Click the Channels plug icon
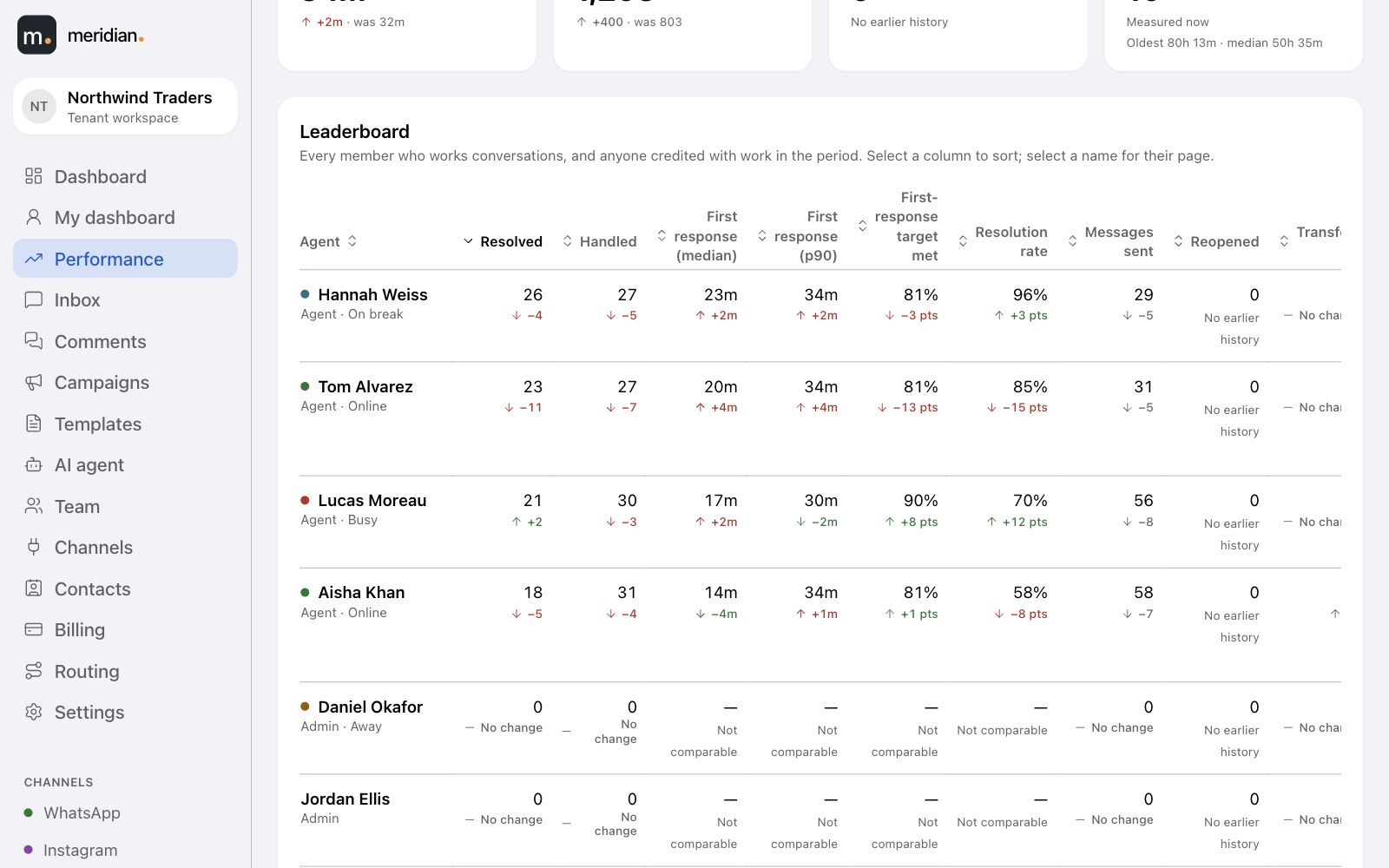 tap(34, 547)
